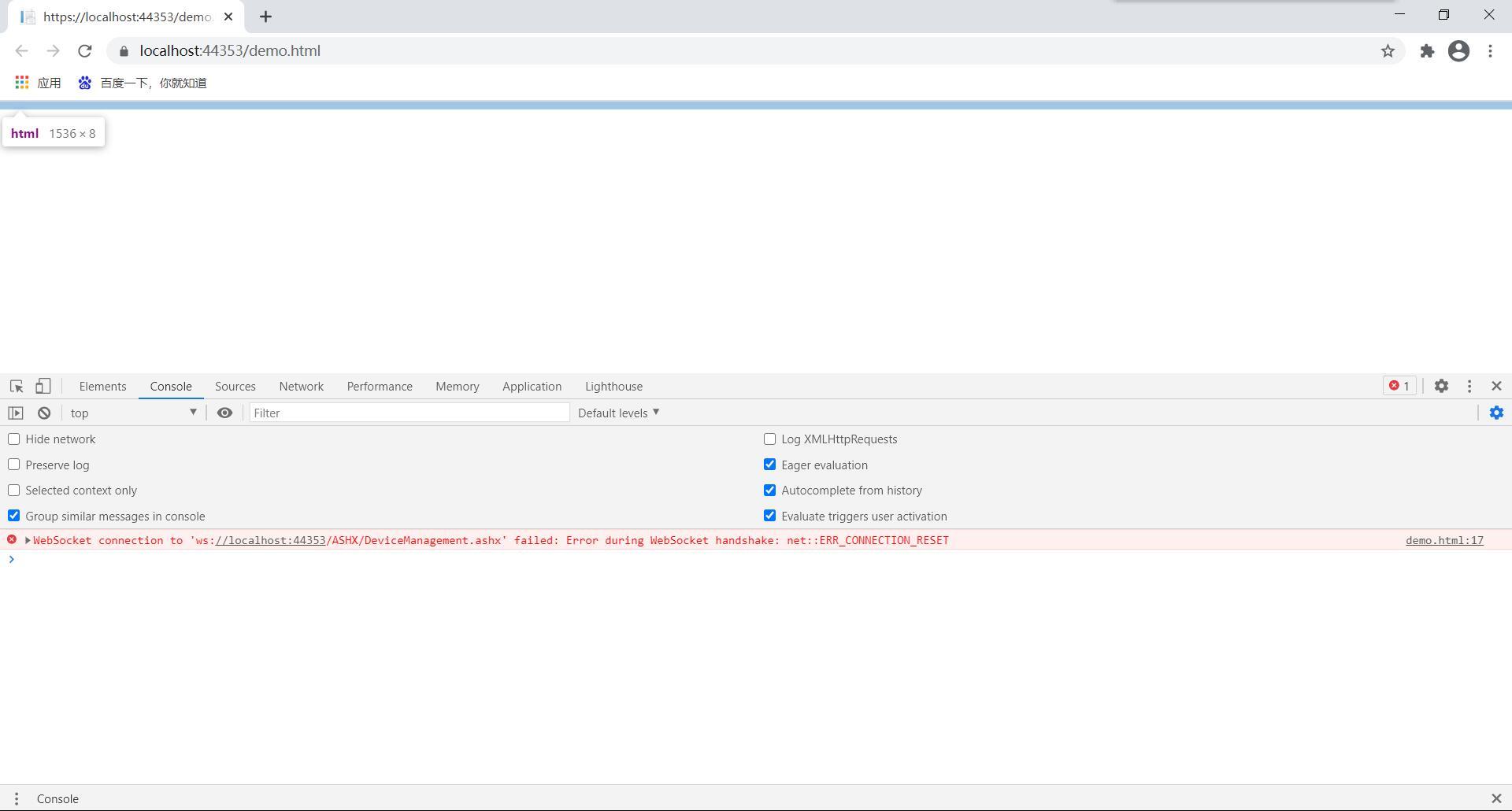Bookmark this page with the star icon
The height and width of the screenshot is (811, 1512).
[1388, 51]
